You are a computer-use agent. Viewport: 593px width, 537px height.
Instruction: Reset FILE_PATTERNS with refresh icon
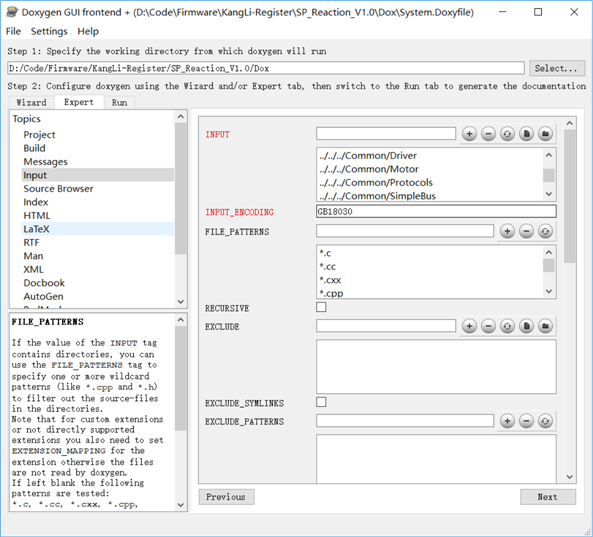(x=545, y=231)
